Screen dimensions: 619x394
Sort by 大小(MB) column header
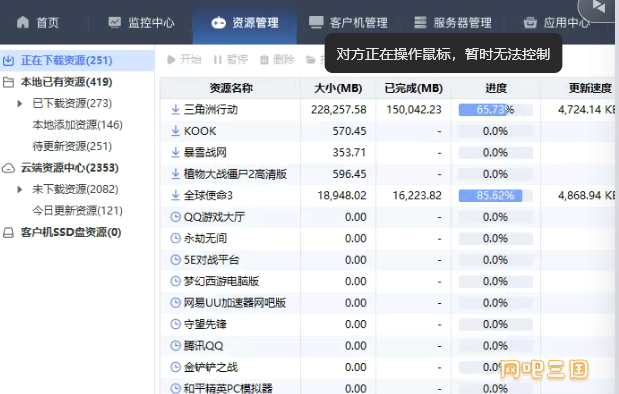point(338,88)
